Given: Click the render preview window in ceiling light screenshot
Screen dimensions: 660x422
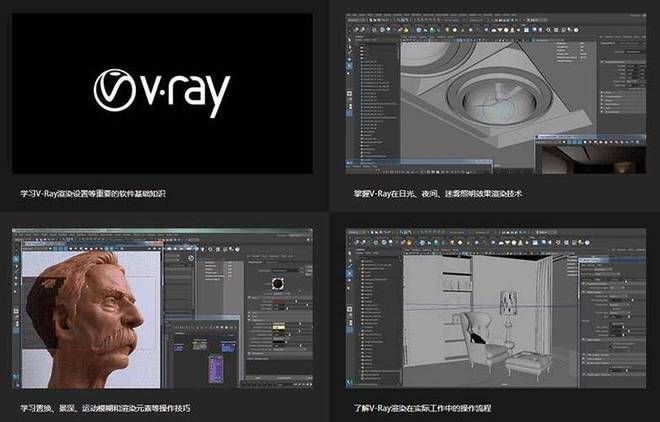Looking at the screenshot, I should (591, 155).
